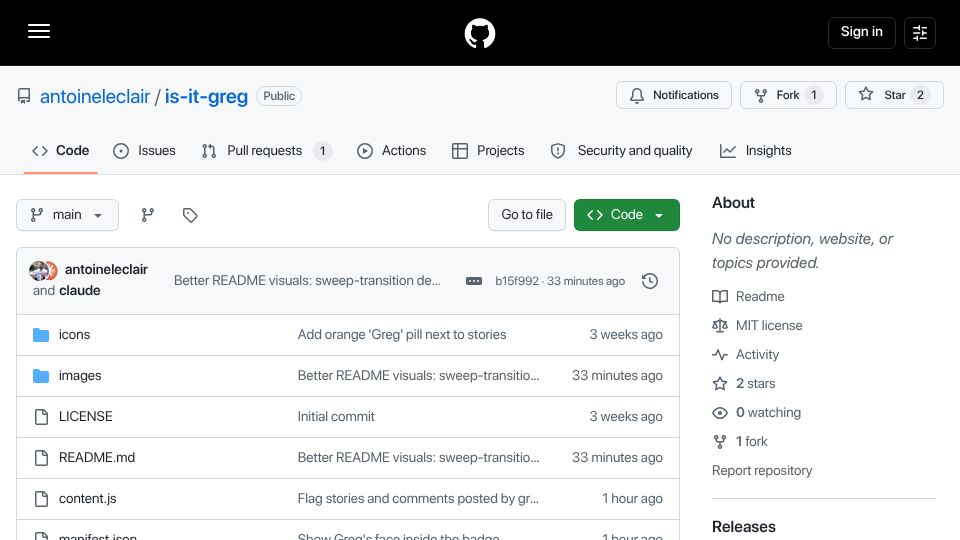Open commit history clock icon

pos(650,281)
